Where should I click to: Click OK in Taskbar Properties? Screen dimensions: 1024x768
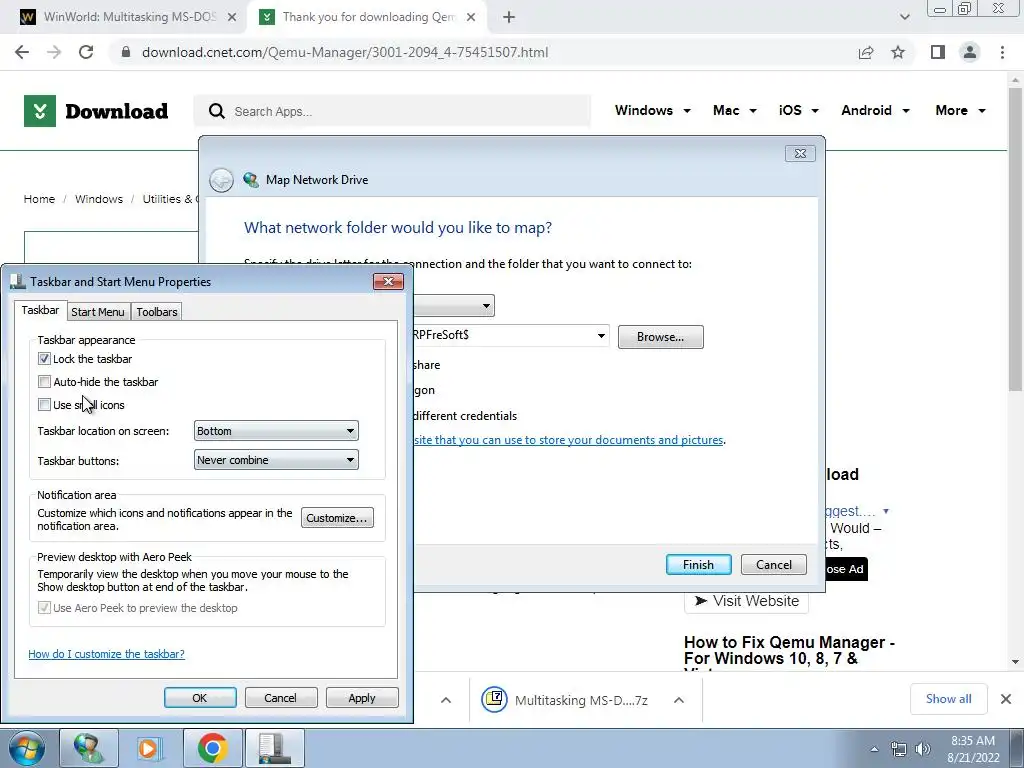[200, 697]
